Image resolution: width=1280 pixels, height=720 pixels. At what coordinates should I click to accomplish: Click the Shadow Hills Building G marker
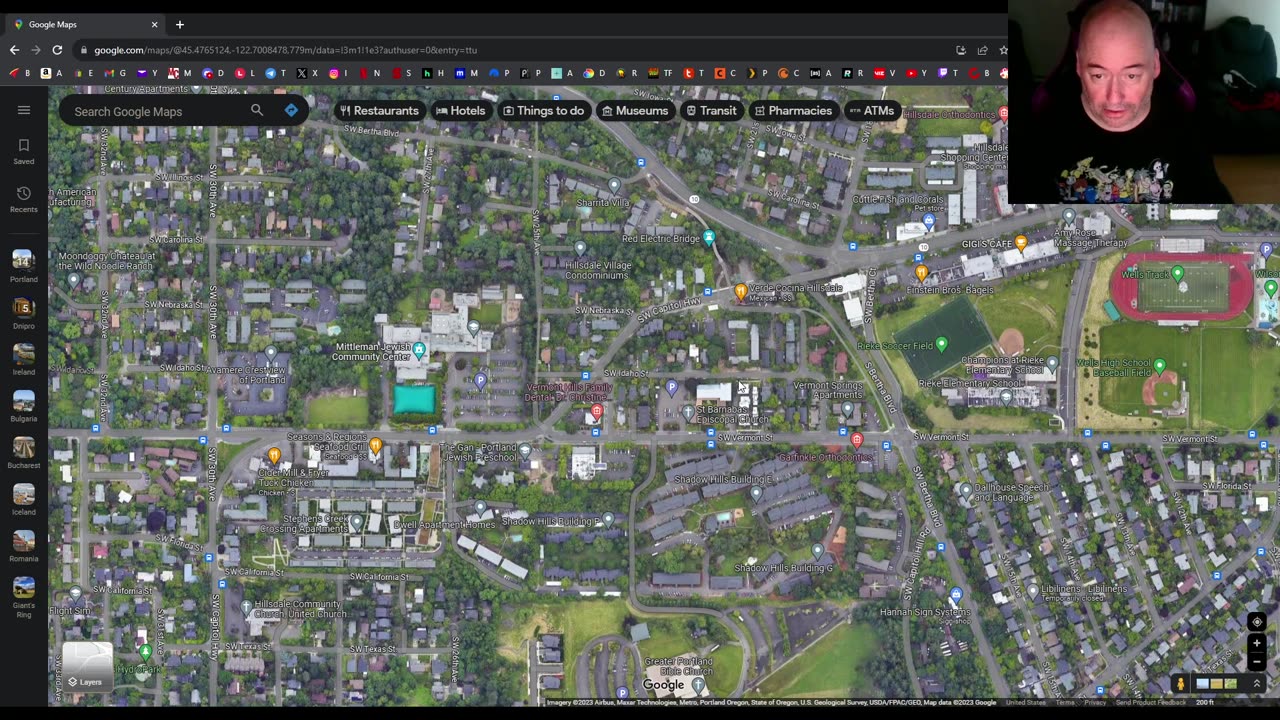click(x=817, y=551)
